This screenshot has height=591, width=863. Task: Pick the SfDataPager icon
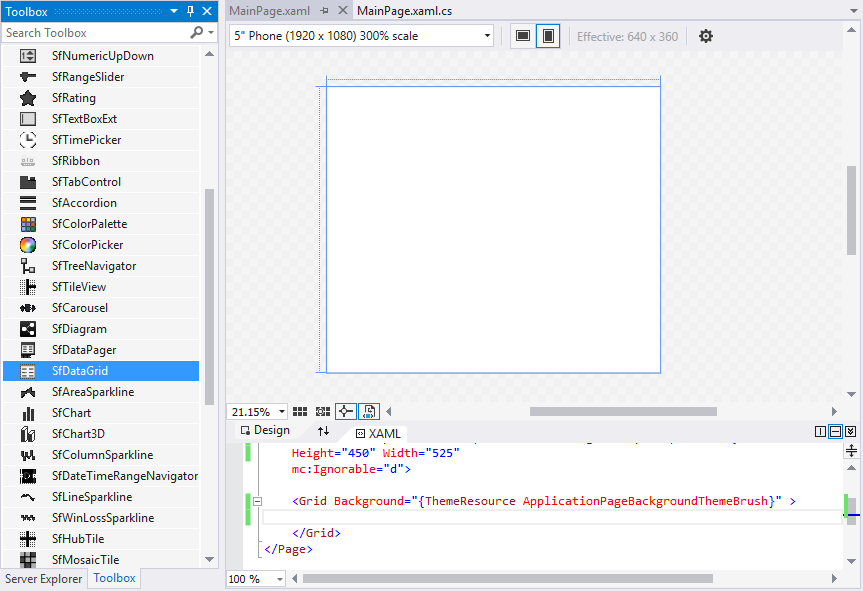pyautogui.click(x=28, y=350)
